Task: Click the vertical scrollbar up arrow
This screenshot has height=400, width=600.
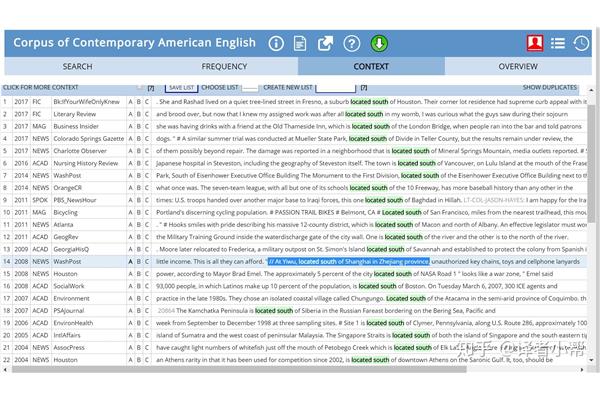Action: click(x=591, y=90)
